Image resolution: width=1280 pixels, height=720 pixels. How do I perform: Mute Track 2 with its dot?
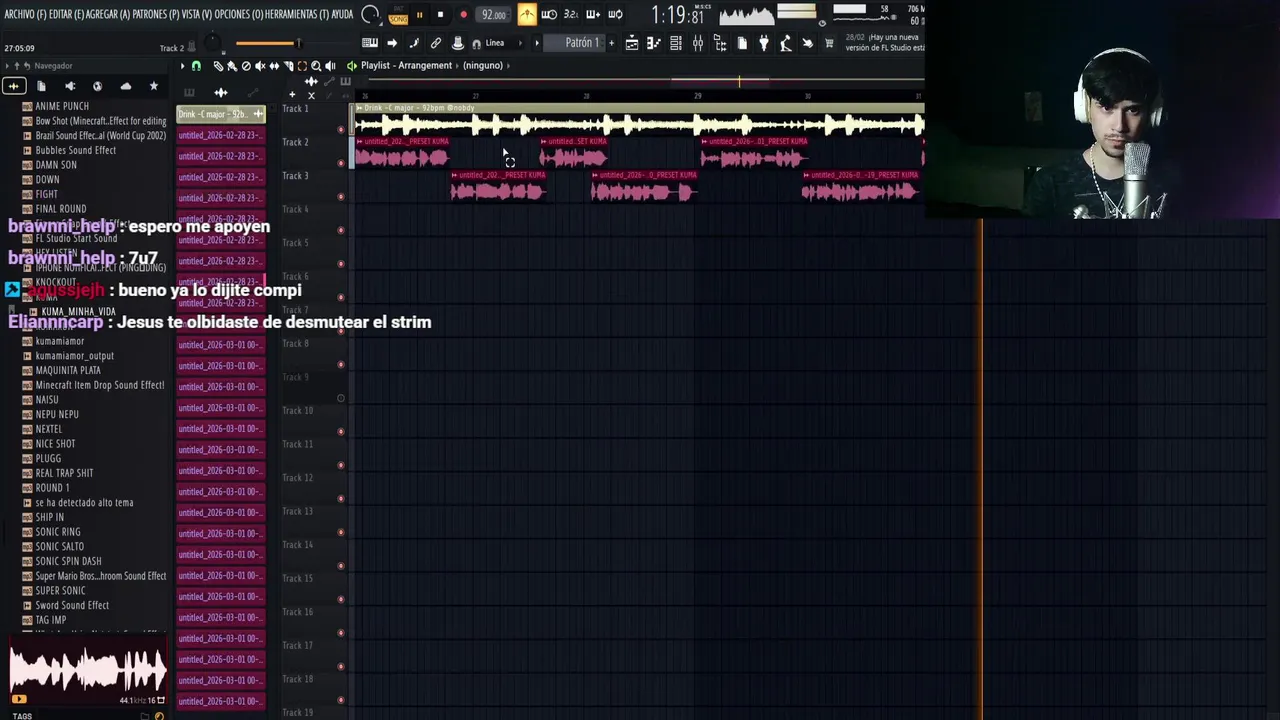coord(340,163)
